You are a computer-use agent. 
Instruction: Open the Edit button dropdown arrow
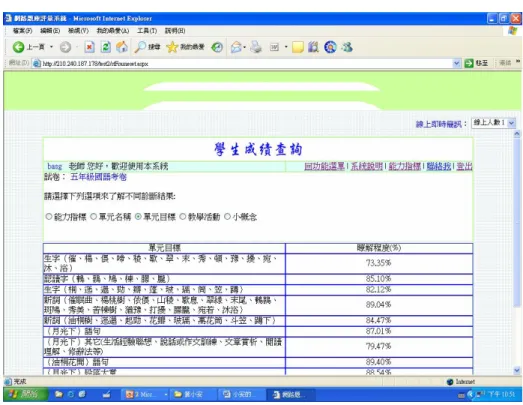(286, 47)
